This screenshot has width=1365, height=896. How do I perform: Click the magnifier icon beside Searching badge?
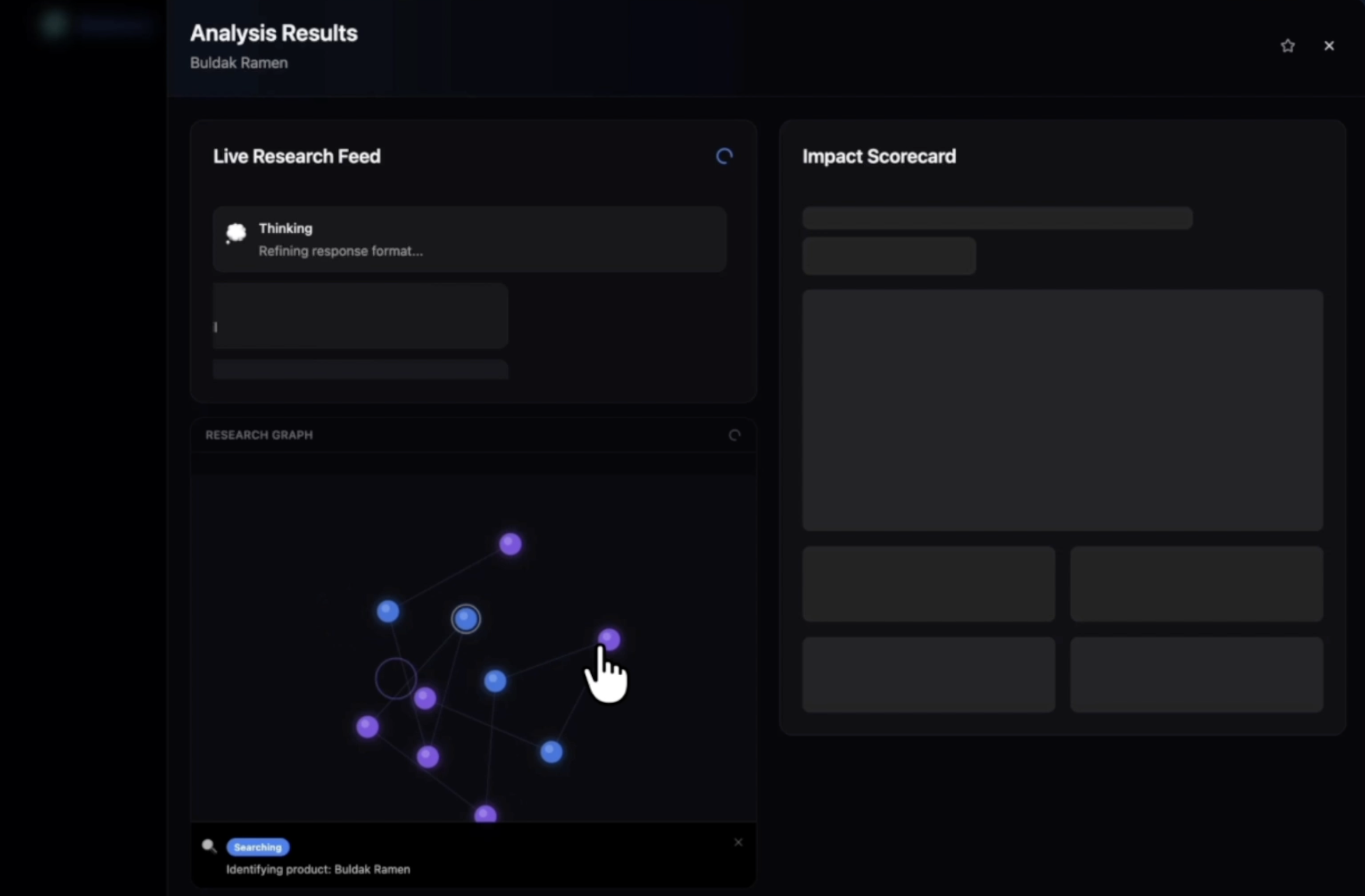click(209, 846)
